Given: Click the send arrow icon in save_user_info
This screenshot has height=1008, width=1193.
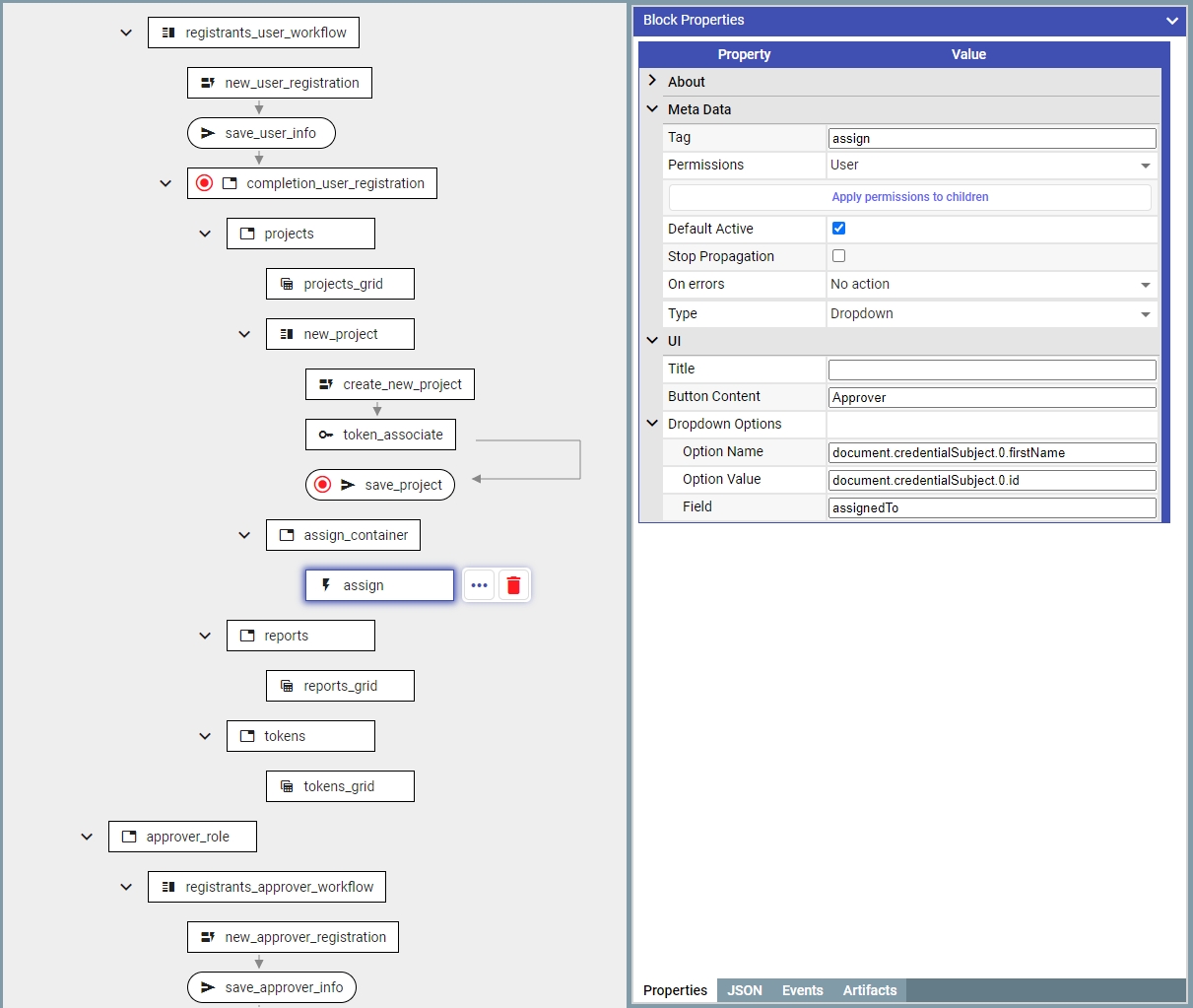Looking at the screenshot, I should click(x=208, y=133).
